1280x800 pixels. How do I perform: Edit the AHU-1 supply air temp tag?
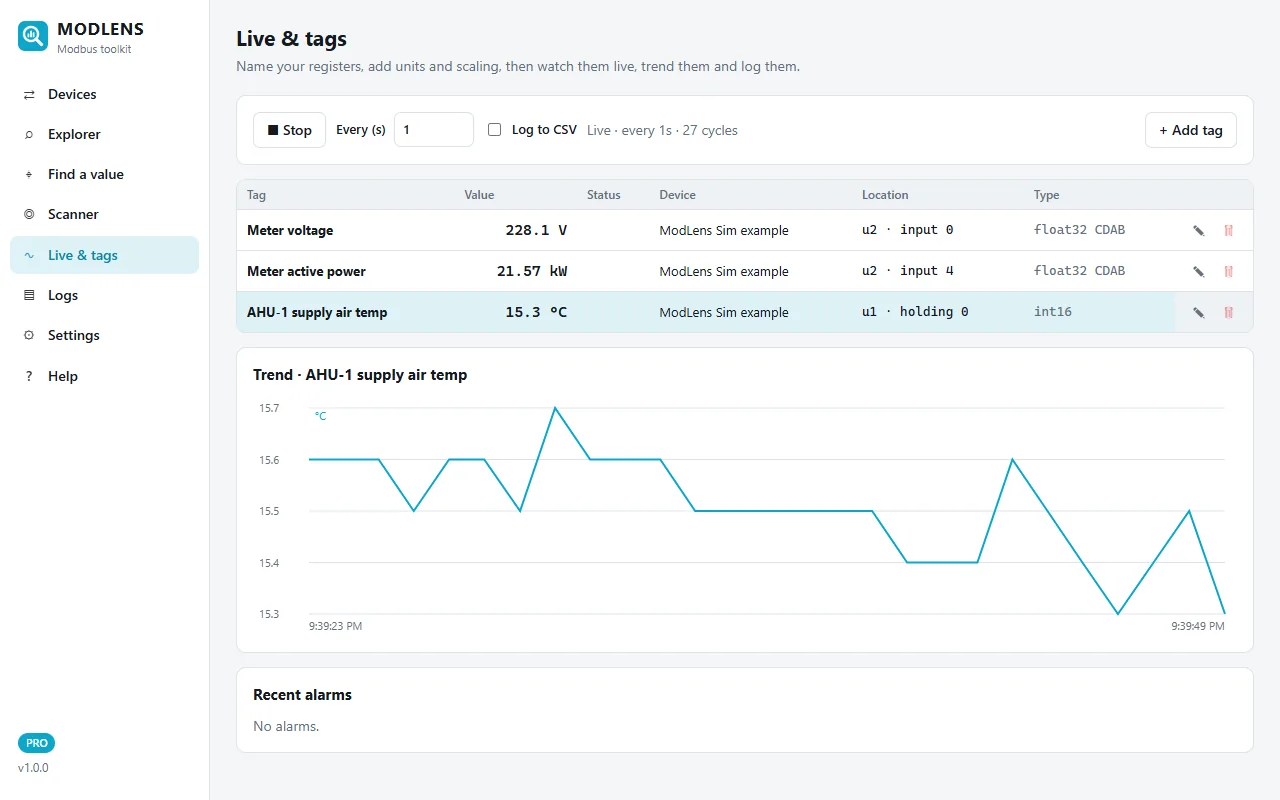click(x=1198, y=312)
